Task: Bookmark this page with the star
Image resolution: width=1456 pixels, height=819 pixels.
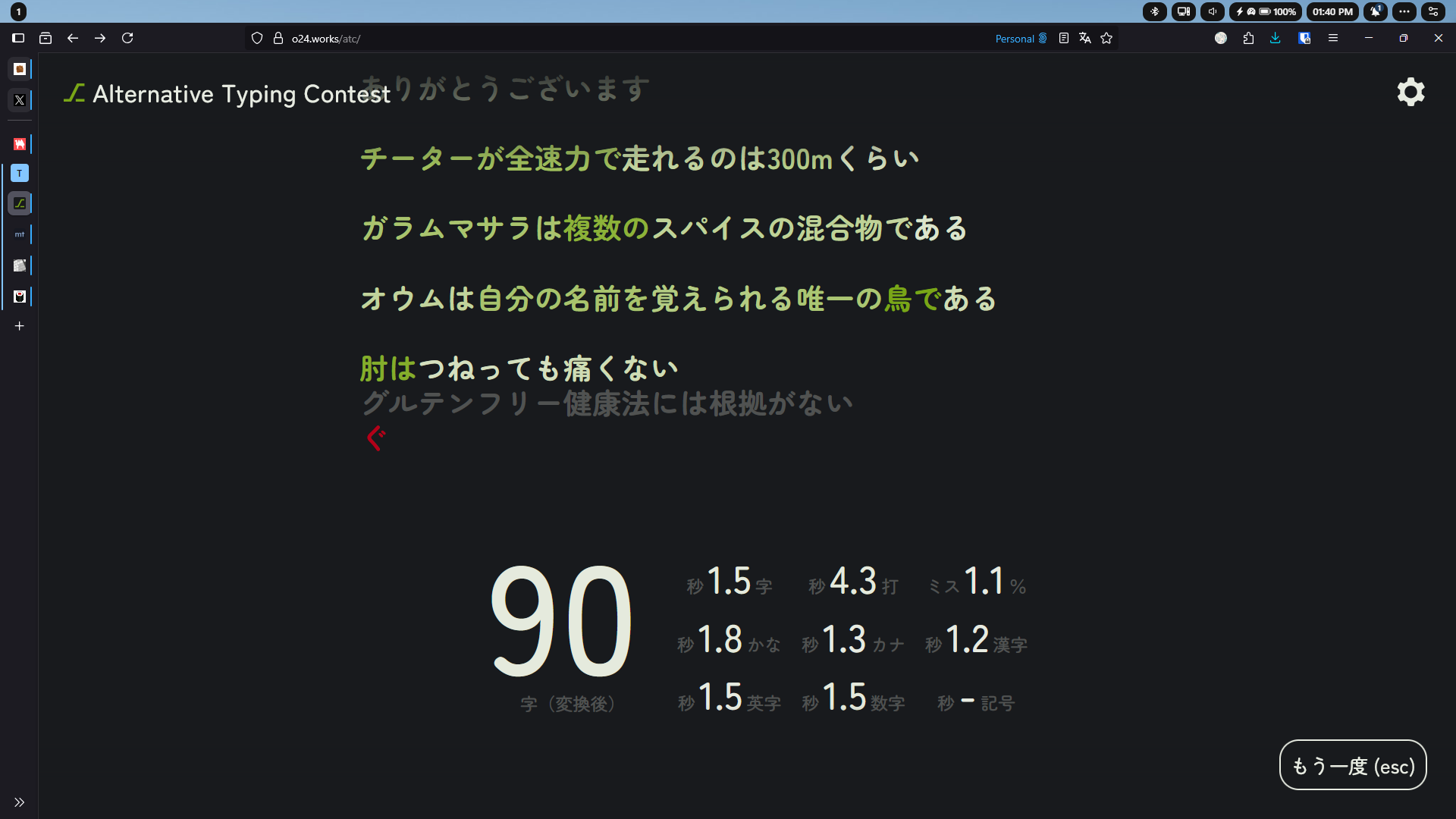Action: (x=1106, y=38)
